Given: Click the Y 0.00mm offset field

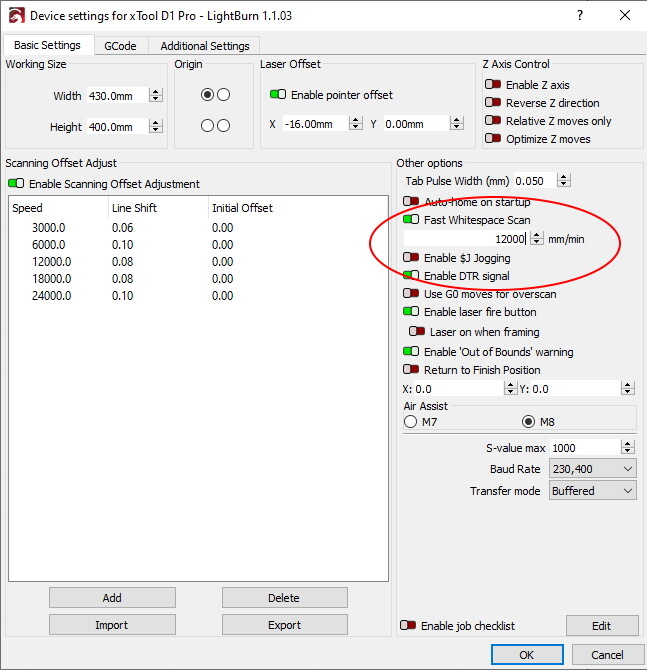Looking at the screenshot, I should [417, 124].
